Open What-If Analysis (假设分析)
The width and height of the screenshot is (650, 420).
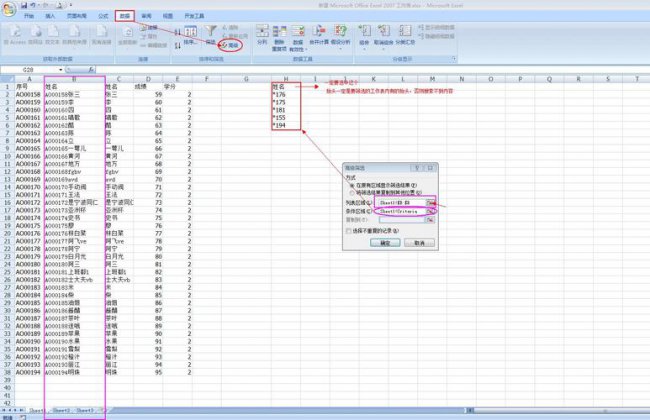pos(341,35)
